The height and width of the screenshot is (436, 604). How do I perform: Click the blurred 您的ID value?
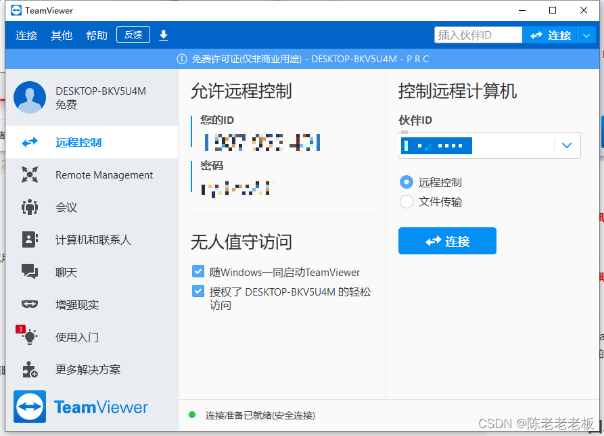(x=262, y=143)
